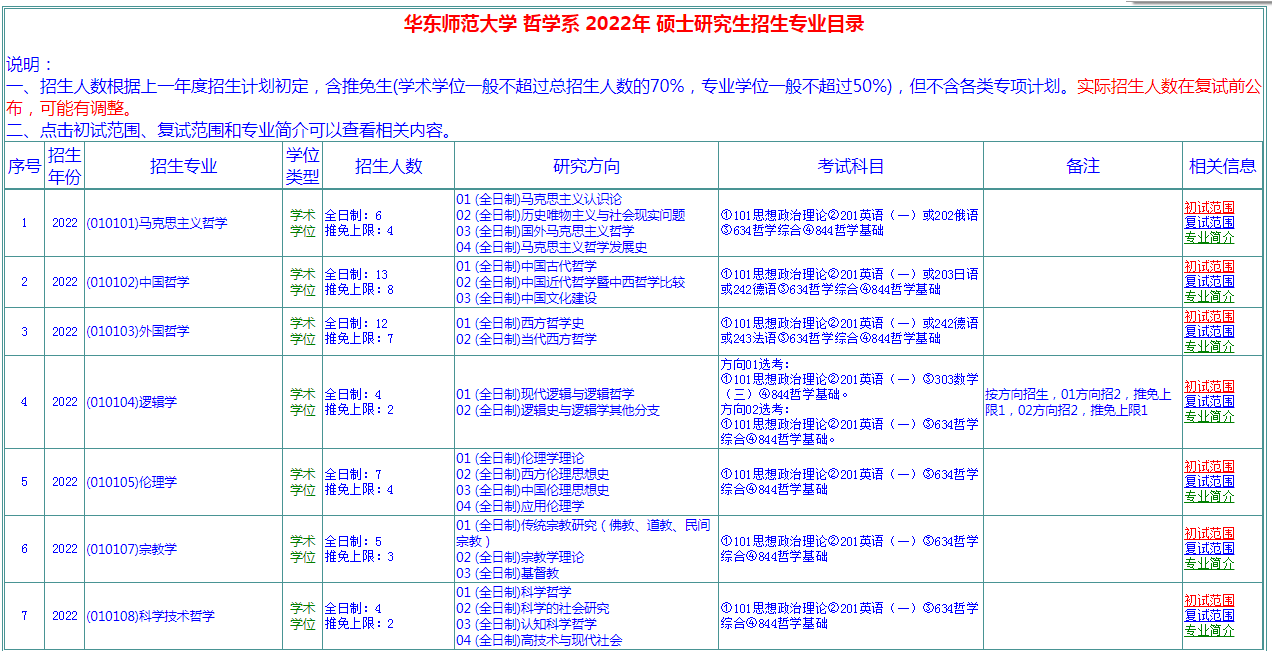Select the (010104)逻辑学 major entry
The width and height of the screenshot is (1272, 651).
pyautogui.click(x=131, y=402)
